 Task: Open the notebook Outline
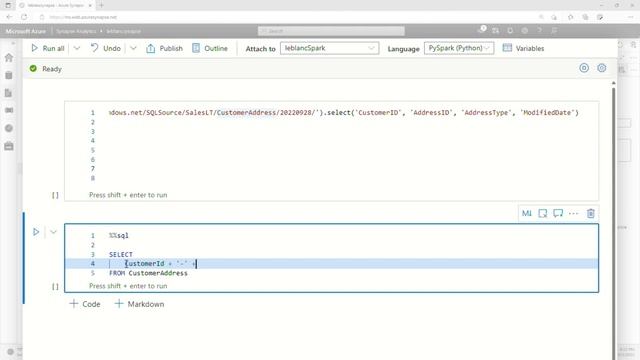[x=210, y=48]
